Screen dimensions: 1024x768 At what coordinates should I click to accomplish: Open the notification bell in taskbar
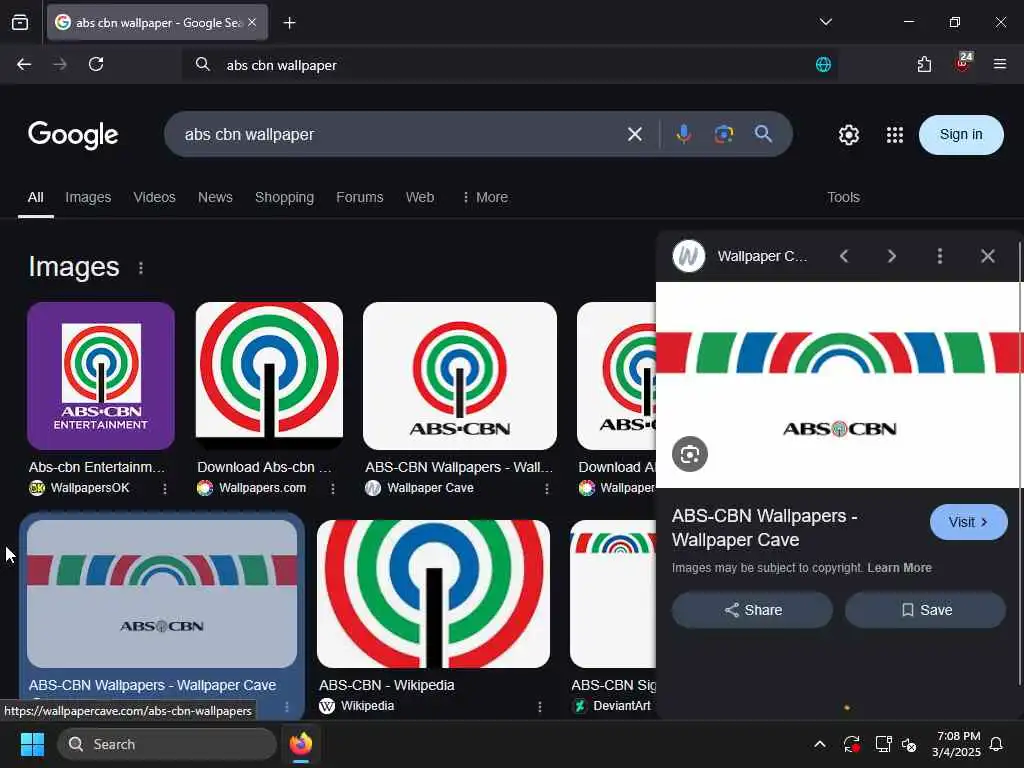pyautogui.click(x=997, y=744)
